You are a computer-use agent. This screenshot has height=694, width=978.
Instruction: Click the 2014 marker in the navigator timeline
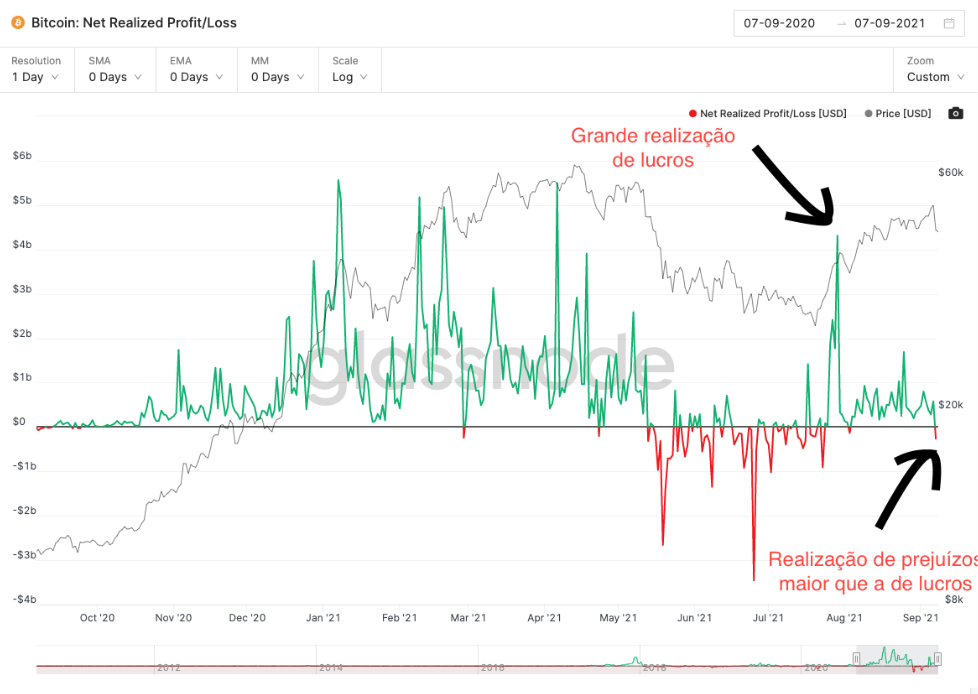coord(331,667)
